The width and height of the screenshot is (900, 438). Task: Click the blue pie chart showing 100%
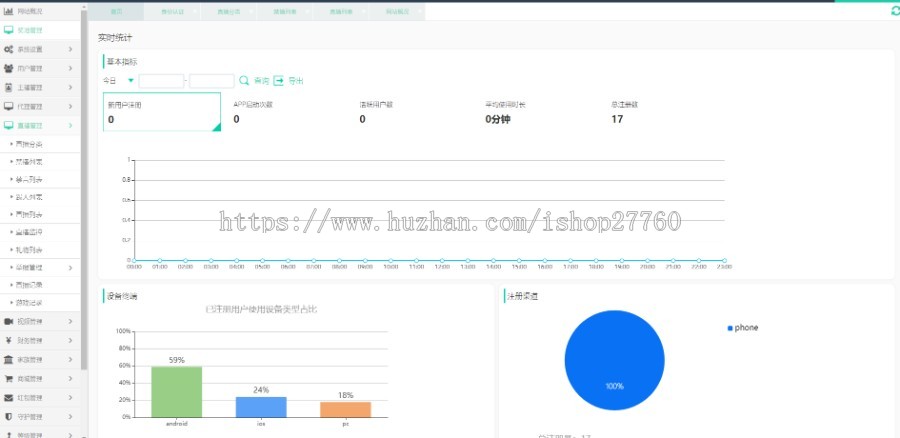(614, 360)
